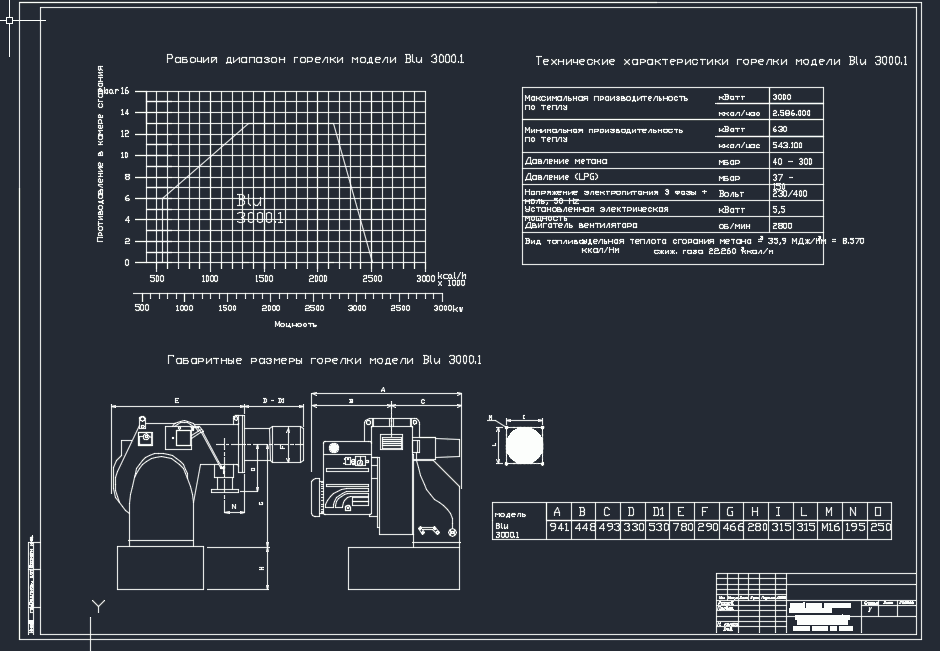Click the 'Blu 3000.1' label inside the chart
This screenshot has height=651, width=940.
click(260, 209)
